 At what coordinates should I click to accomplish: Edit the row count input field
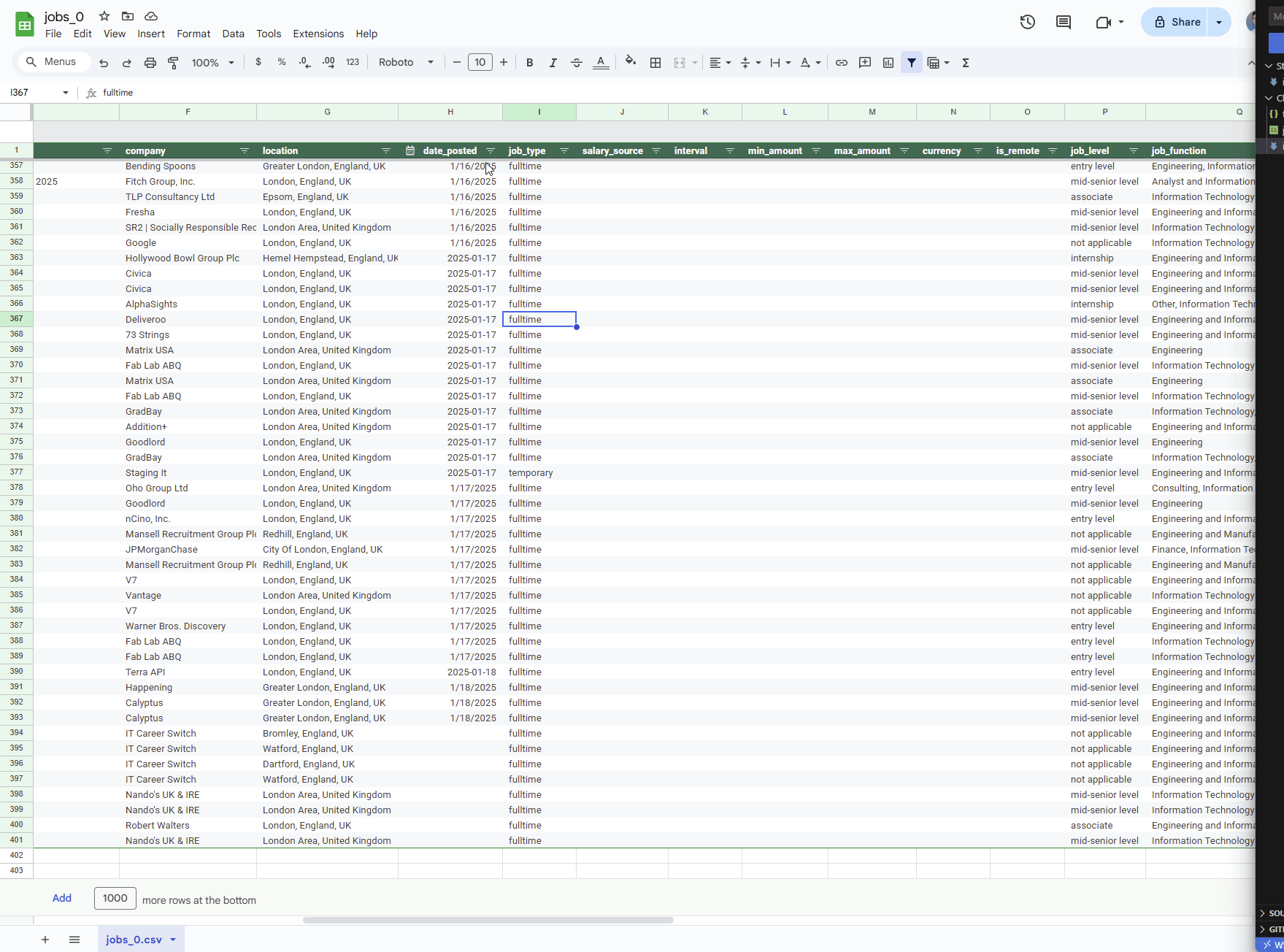tap(115, 898)
